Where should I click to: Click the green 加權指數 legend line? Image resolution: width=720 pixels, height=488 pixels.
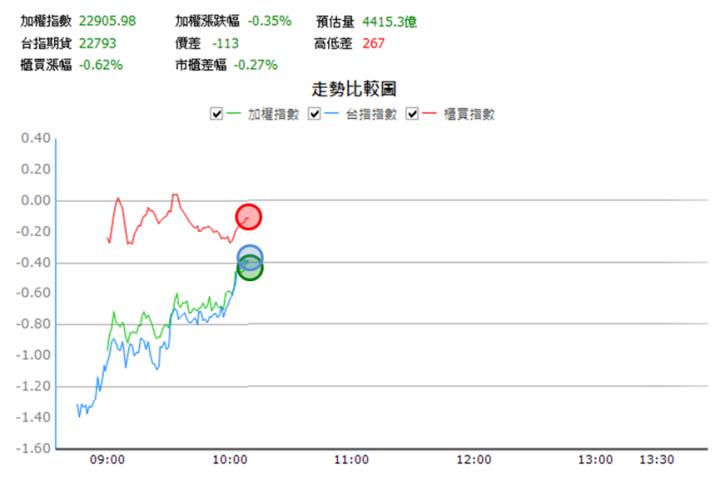[x=236, y=114]
